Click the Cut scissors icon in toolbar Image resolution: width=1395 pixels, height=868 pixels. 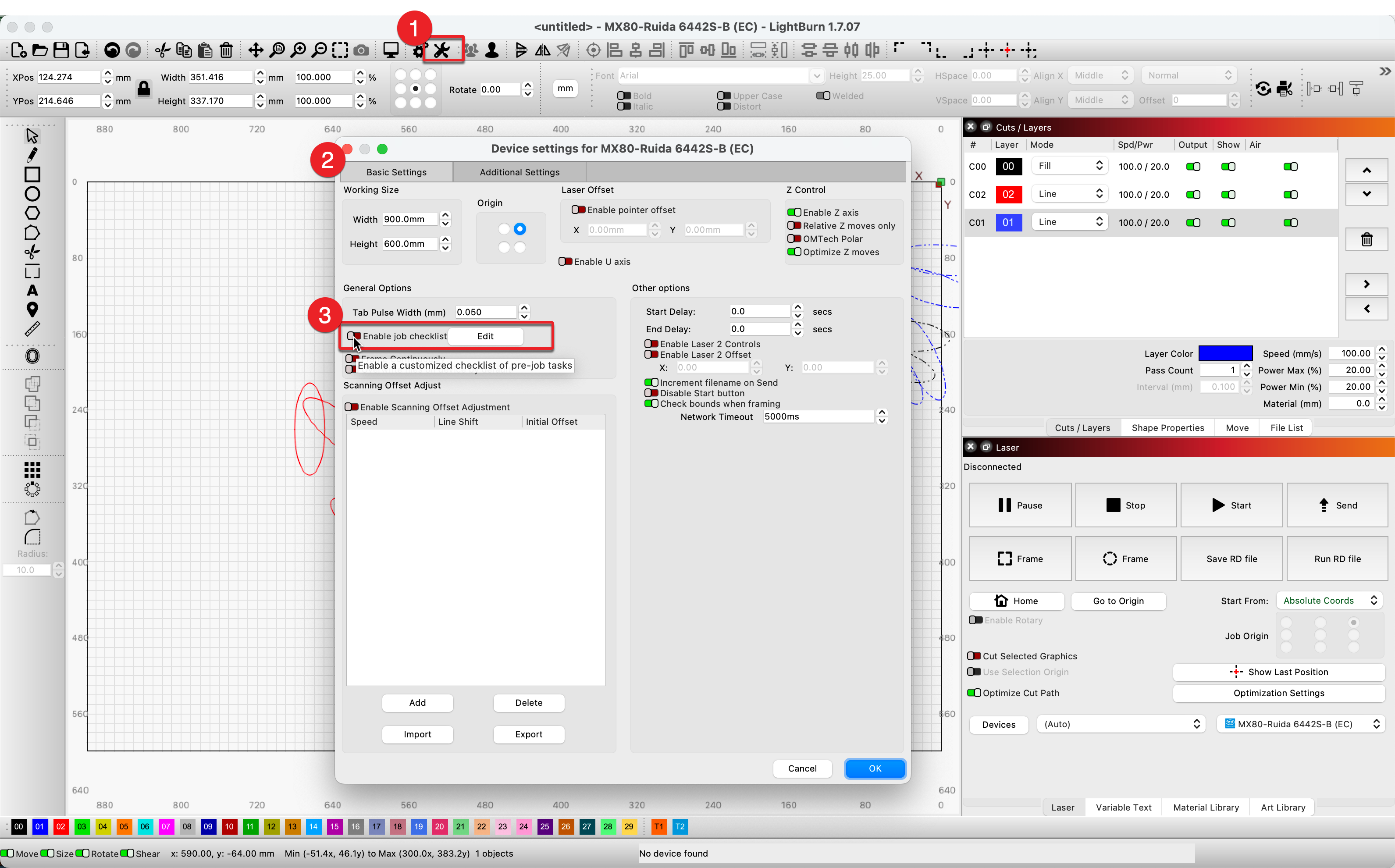(x=163, y=50)
